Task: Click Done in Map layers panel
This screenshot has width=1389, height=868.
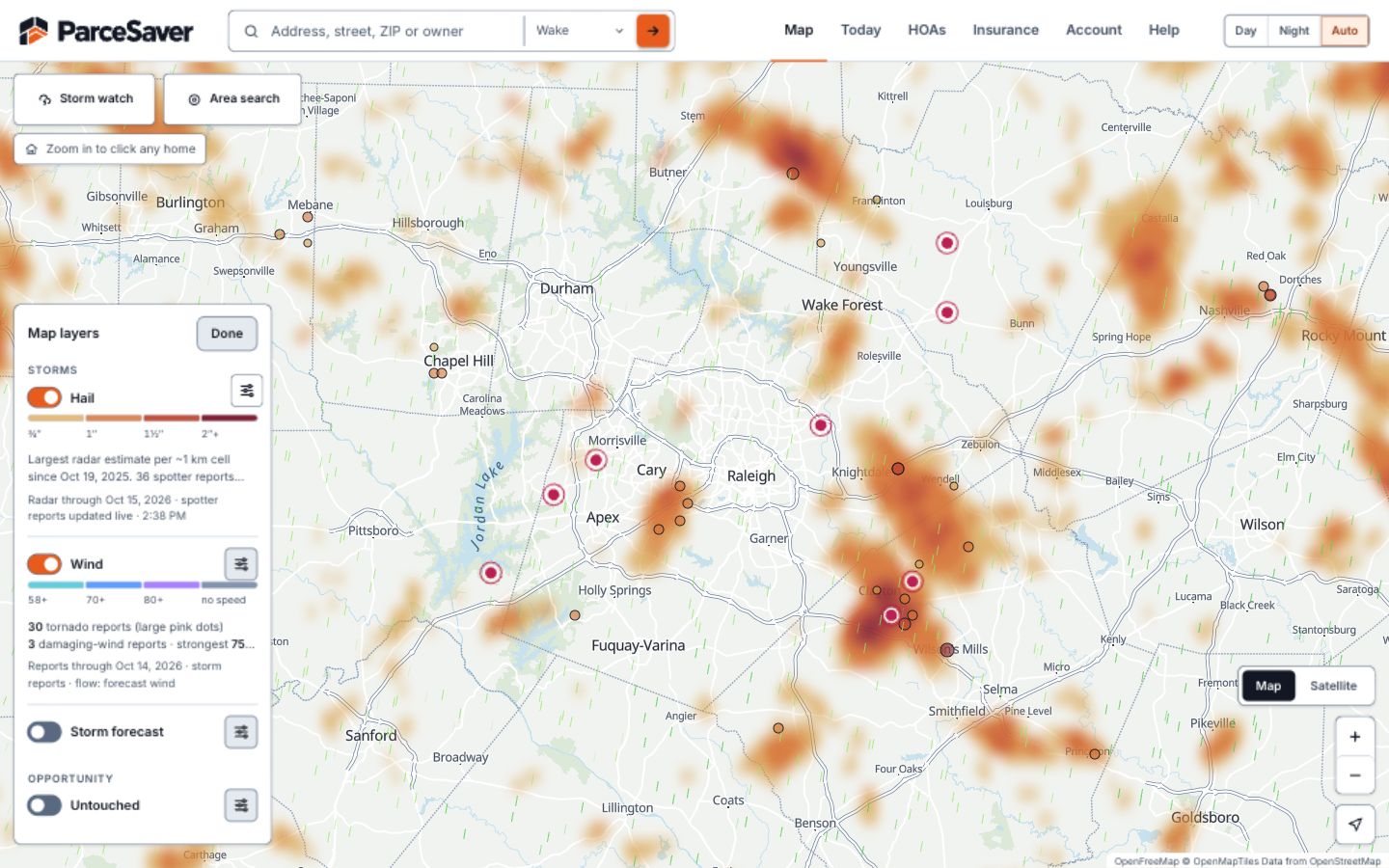Action: tap(227, 334)
